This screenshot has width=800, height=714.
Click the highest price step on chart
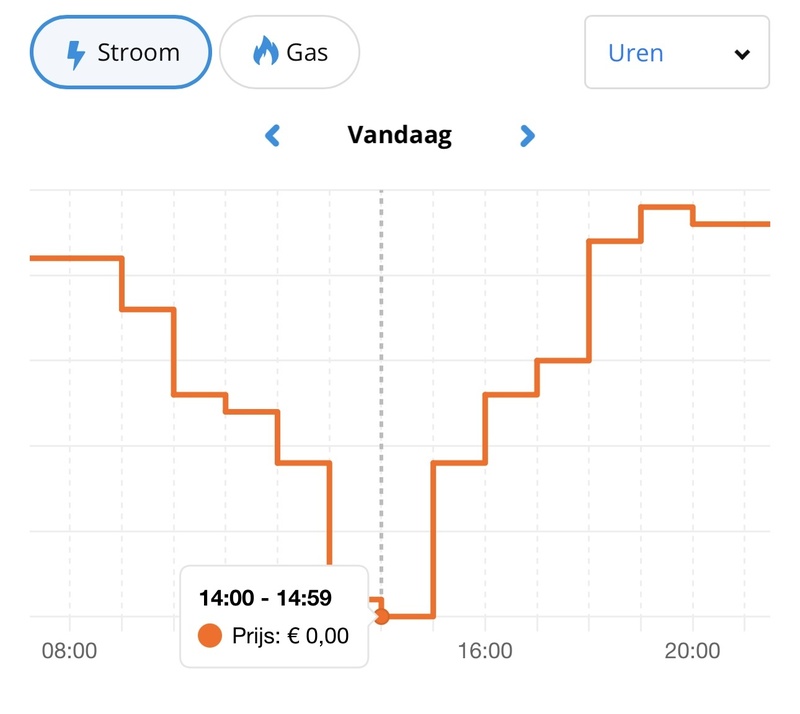pyautogui.click(x=666, y=207)
